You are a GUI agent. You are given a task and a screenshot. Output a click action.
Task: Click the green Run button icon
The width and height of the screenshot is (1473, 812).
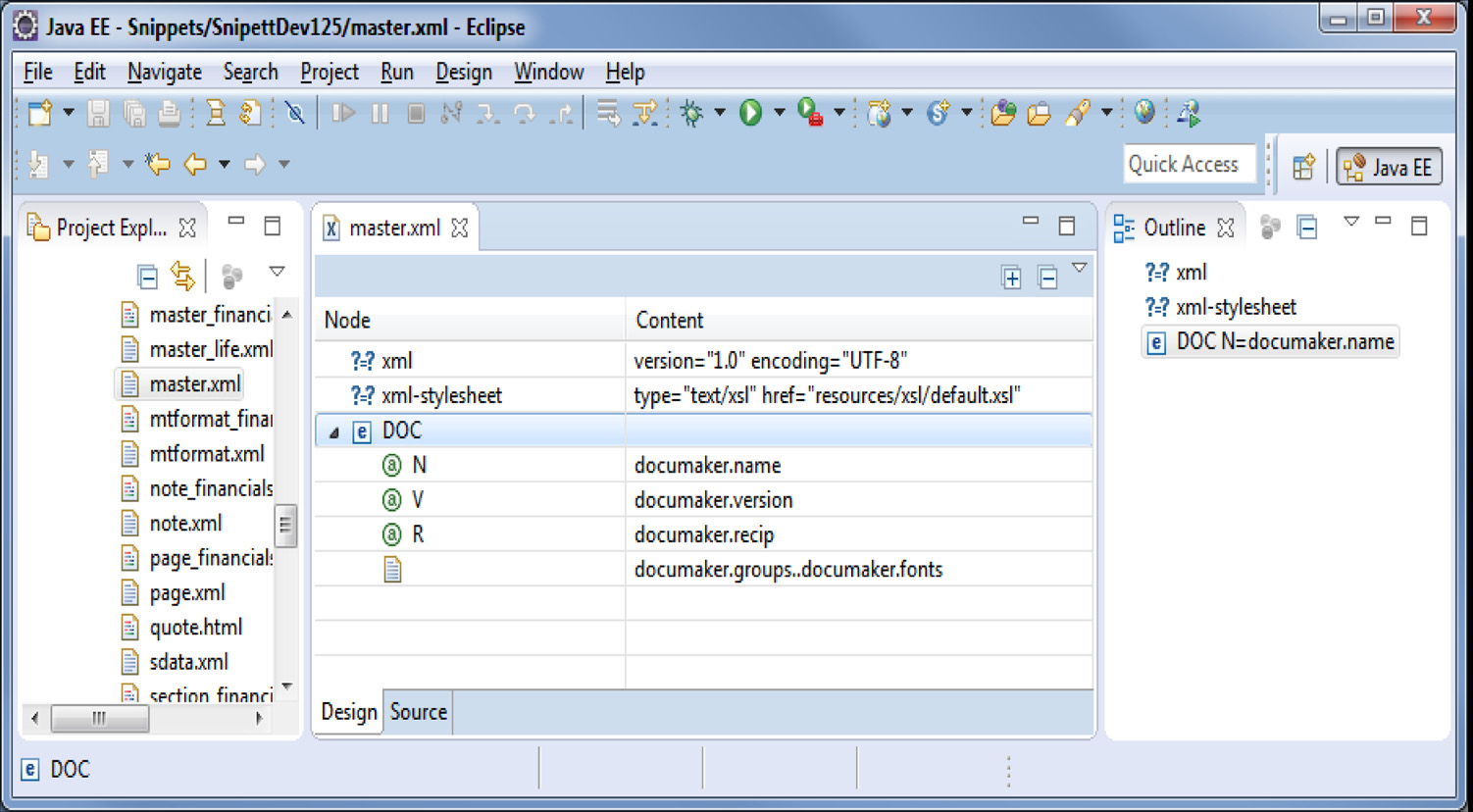750,113
